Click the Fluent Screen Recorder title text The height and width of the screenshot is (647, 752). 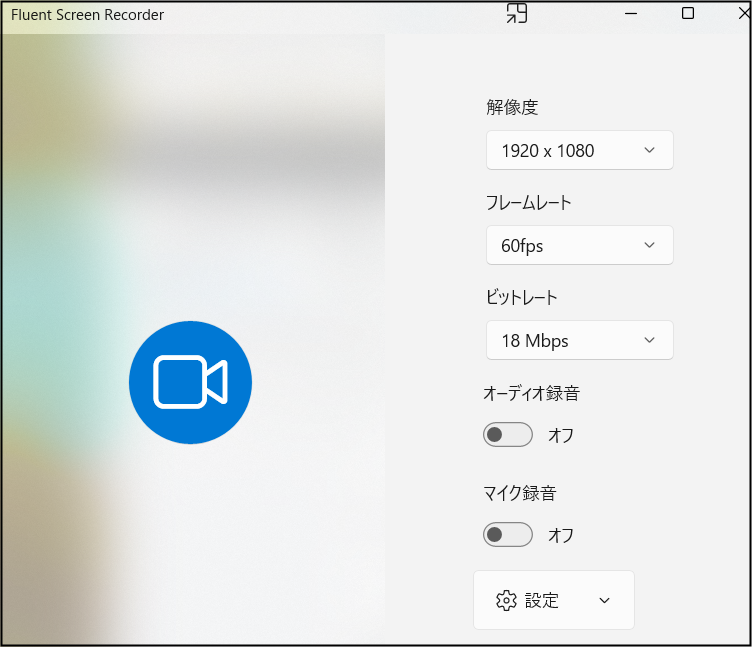[x=87, y=15]
